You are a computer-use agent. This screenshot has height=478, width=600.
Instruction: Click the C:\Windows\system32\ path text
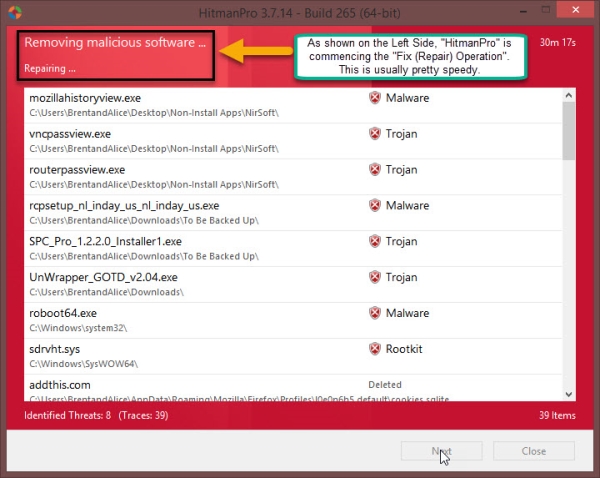pos(78,328)
